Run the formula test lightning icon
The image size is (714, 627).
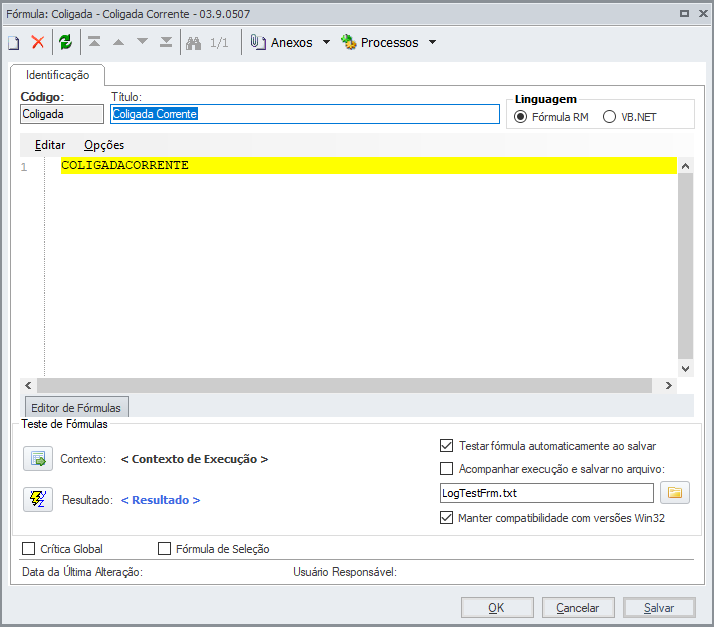tap(38, 500)
